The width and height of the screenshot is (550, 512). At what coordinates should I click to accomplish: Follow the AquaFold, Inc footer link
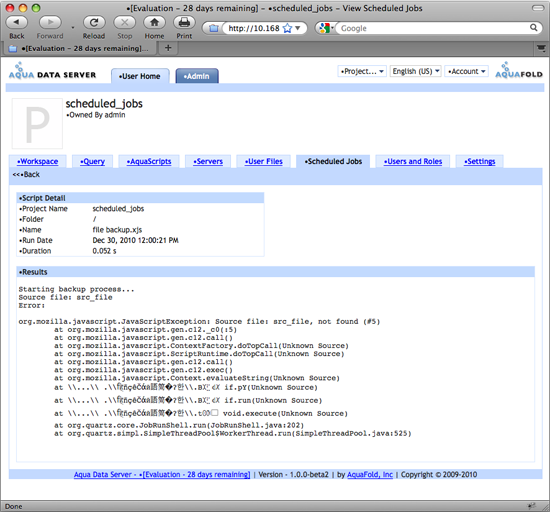tap(370, 474)
